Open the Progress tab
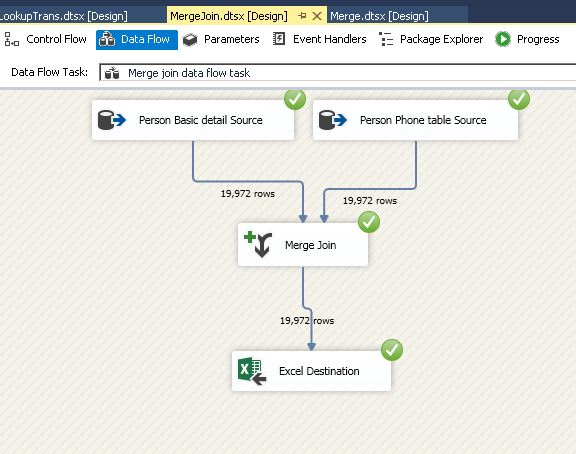 click(x=528, y=39)
